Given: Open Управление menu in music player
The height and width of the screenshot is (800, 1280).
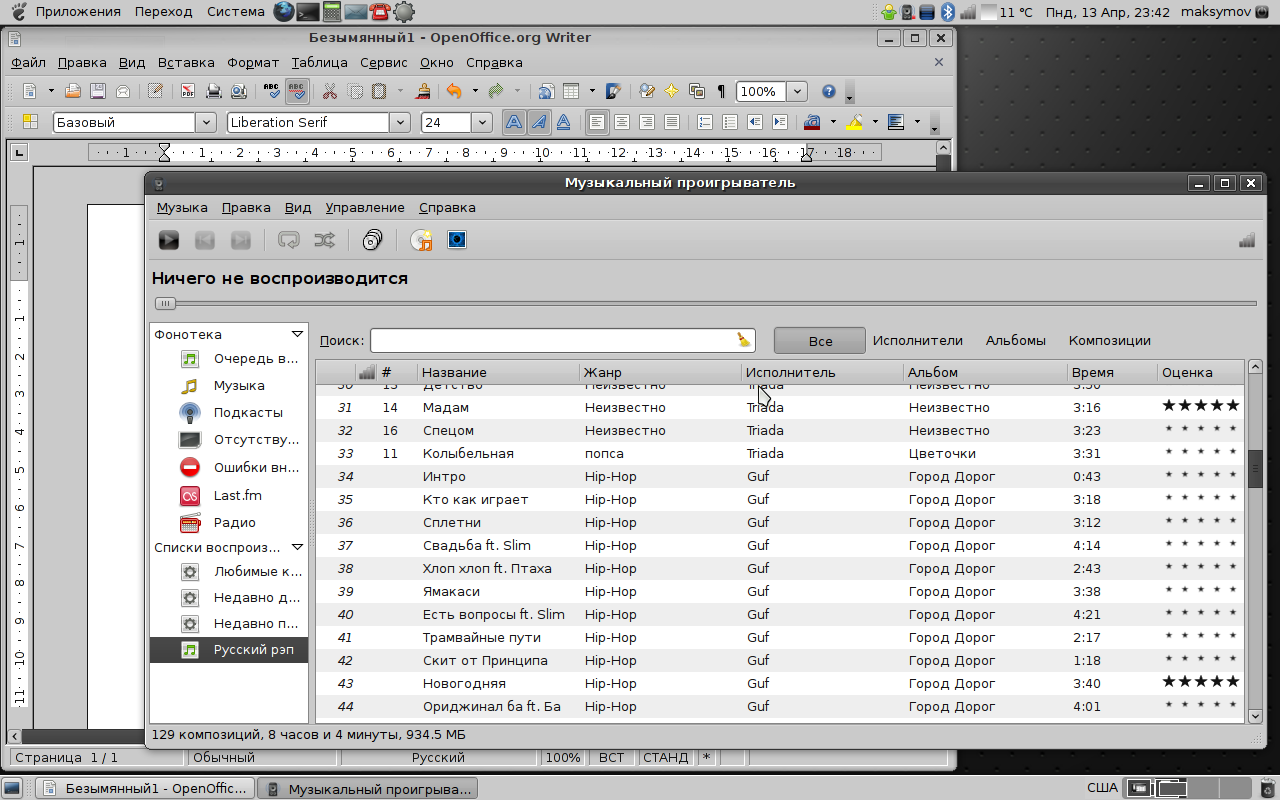Looking at the screenshot, I should [x=365, y=208].
